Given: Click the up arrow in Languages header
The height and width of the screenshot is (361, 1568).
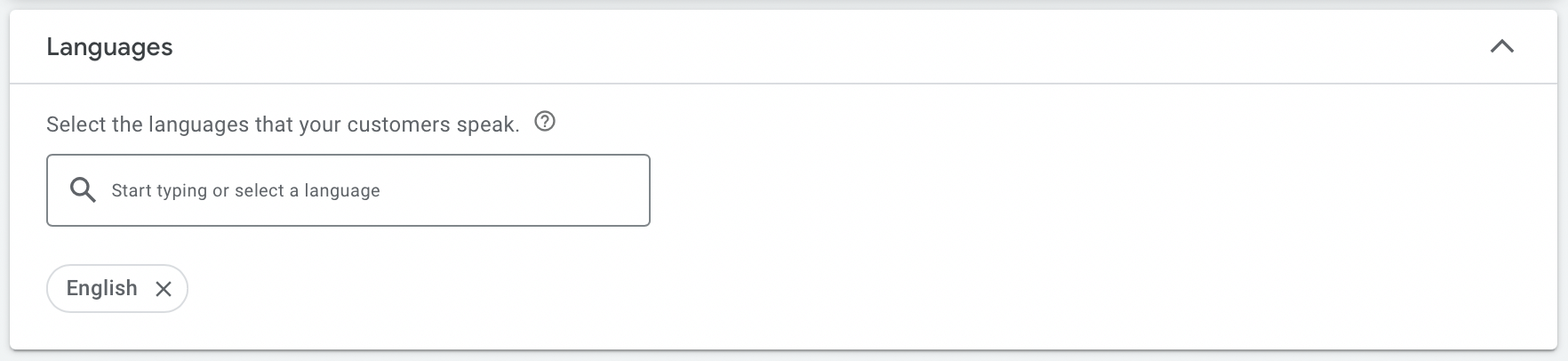Looking at the screenshot, I should pyautogui.click(x=1501, y=47).
